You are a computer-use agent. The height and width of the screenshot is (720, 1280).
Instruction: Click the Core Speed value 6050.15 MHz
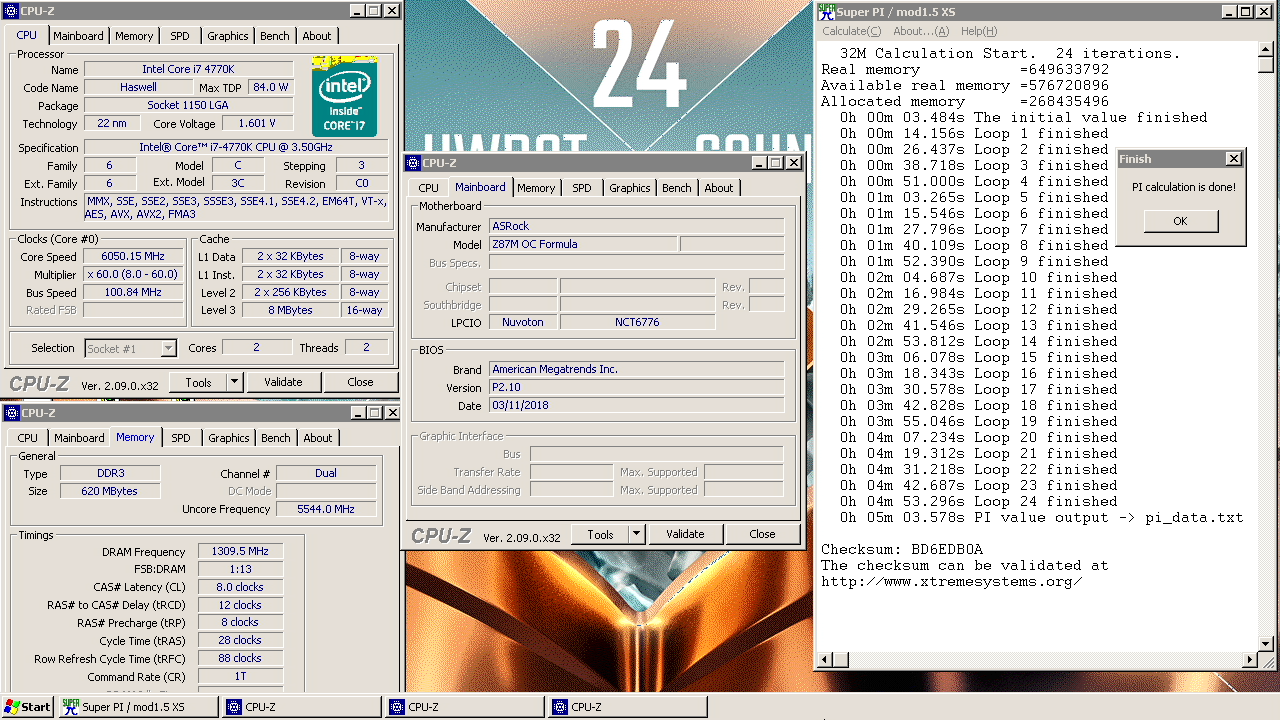pos(132,256)
